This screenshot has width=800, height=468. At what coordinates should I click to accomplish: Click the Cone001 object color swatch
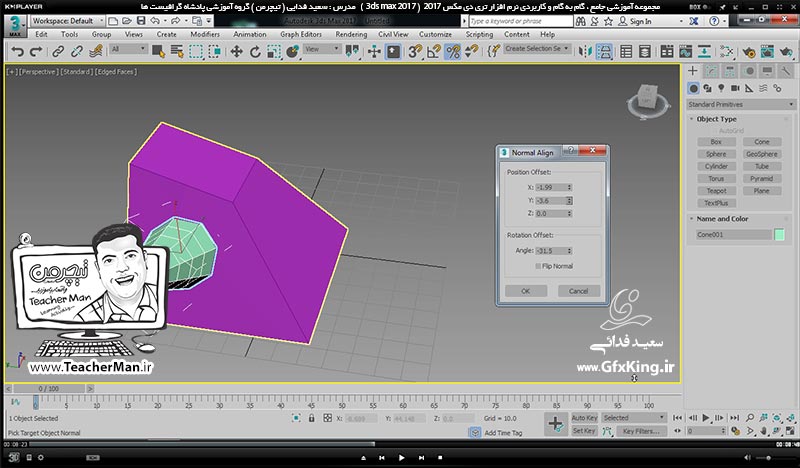coord(779,234)
